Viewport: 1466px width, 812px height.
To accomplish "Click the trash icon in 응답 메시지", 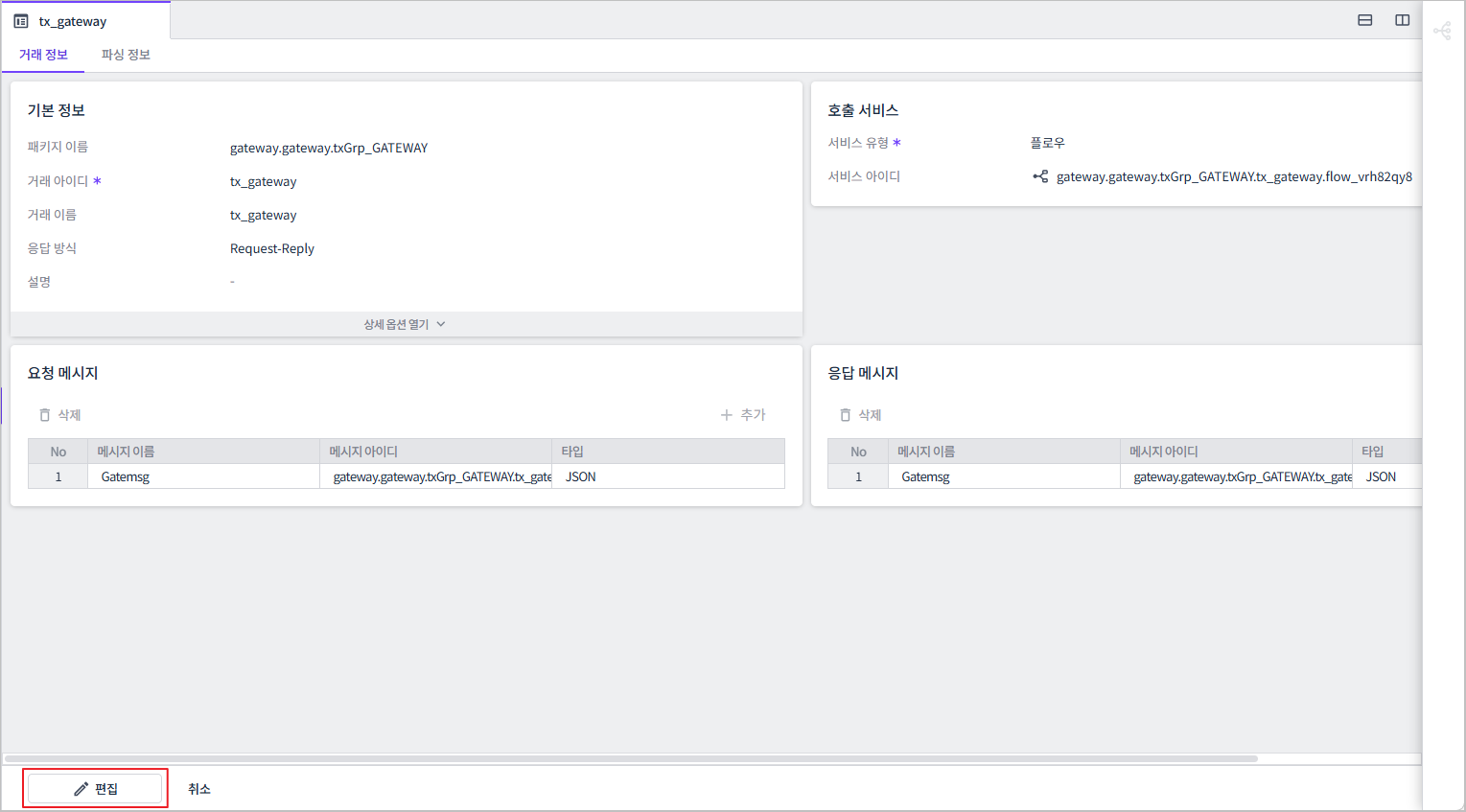I will 845,415.
